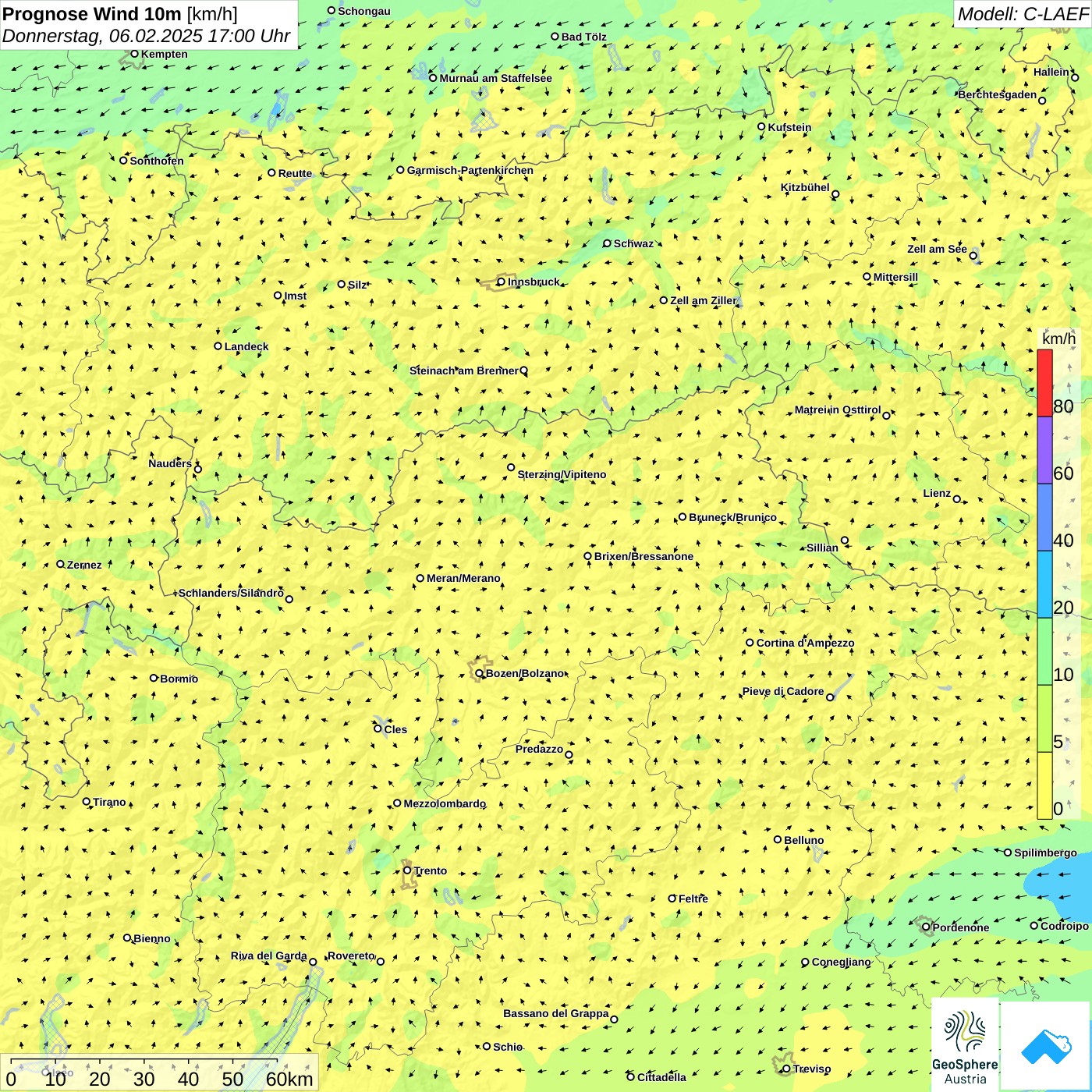Select the Trento city marker
Image resolution: width=1092 pixels, height=1092 pixels.
[x=407, y=870]
